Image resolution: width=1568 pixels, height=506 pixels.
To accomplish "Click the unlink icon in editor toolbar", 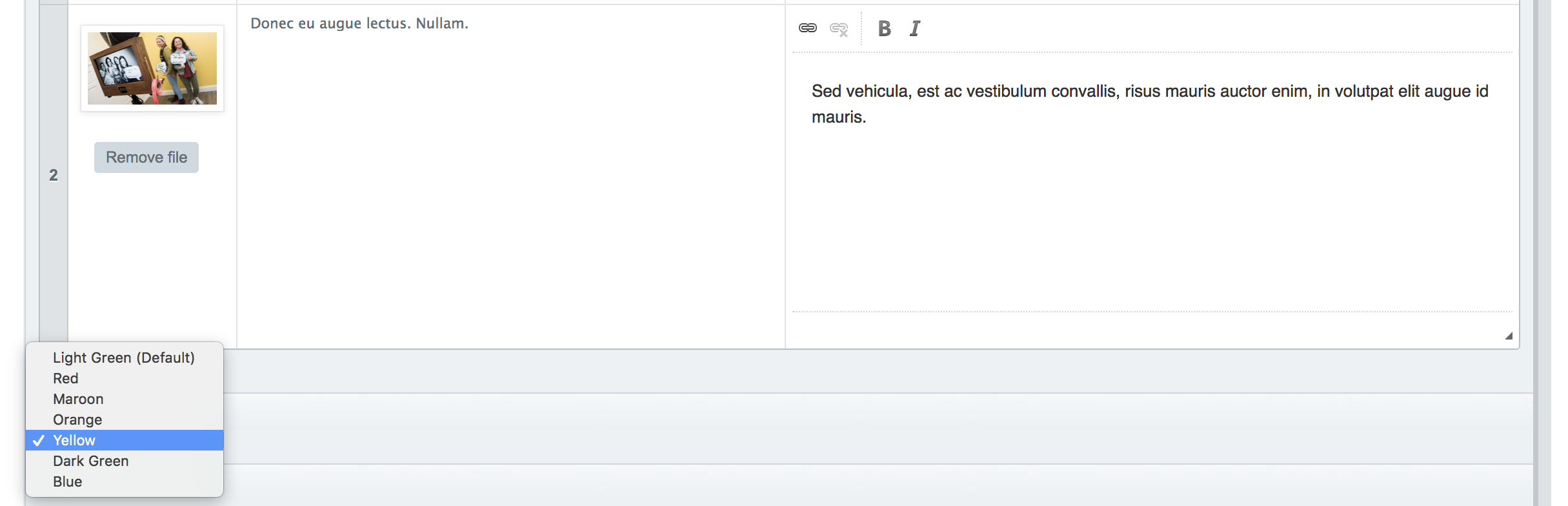I will (x=838, y=29).
